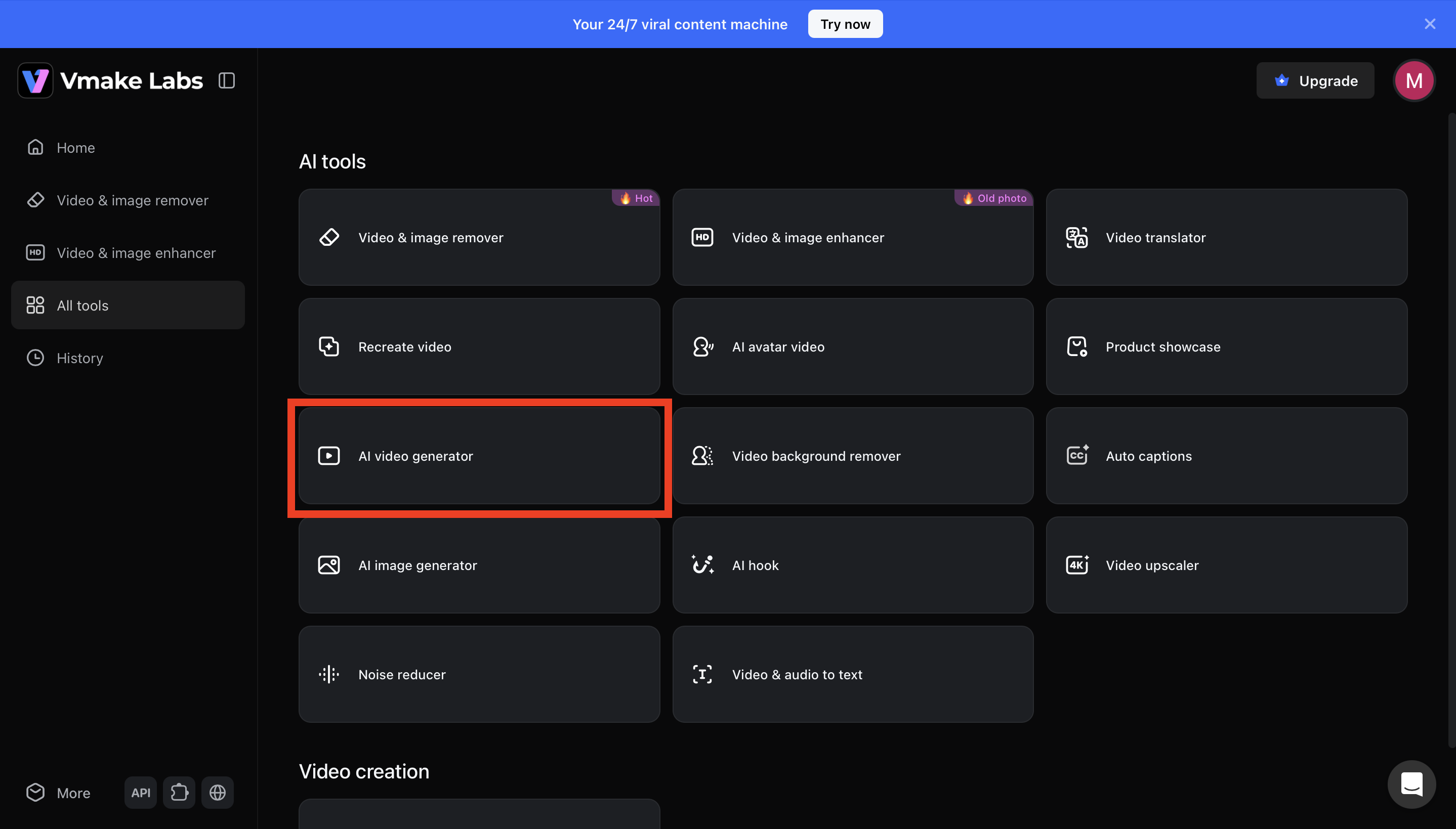Click the AI video generator play icon

328,456
